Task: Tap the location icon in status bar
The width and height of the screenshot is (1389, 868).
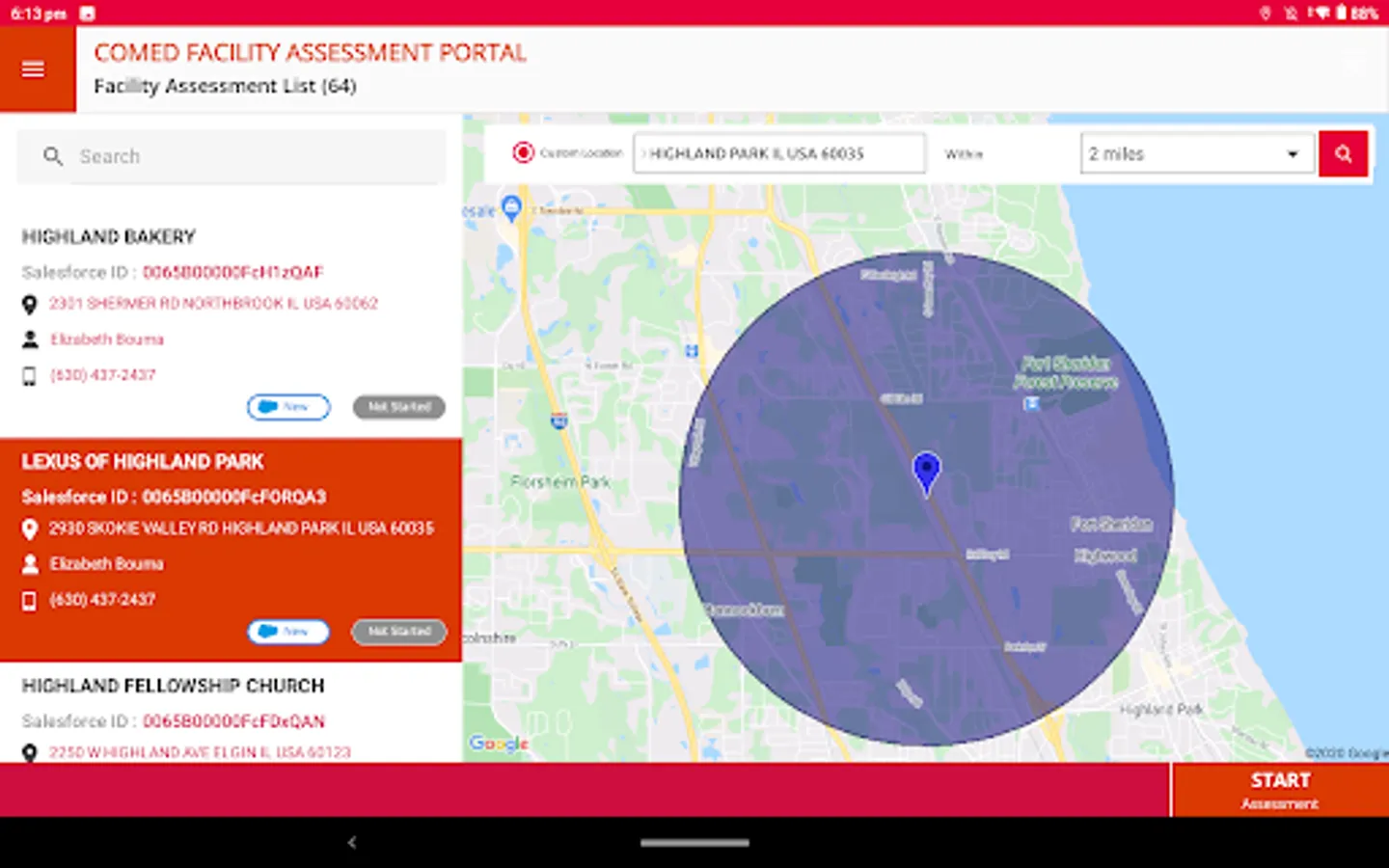Action: [1266, 13]
